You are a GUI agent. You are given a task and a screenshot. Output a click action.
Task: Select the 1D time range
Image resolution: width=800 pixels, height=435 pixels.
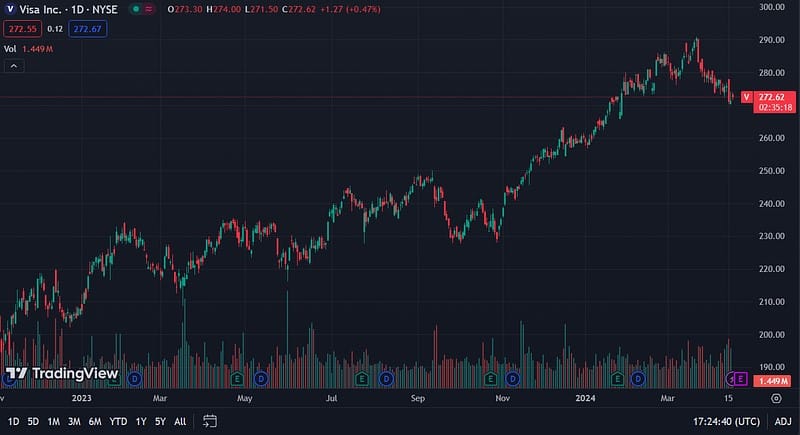point(13,421)
